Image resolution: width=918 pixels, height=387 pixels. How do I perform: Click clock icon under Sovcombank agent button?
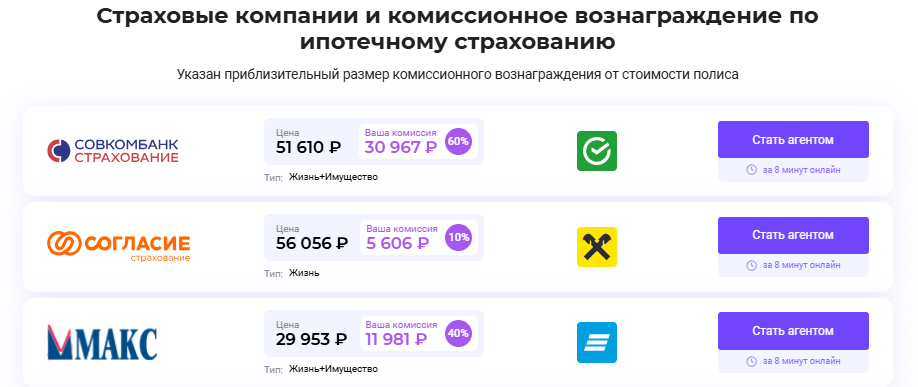pyautogui.click(x=752, y=170)
